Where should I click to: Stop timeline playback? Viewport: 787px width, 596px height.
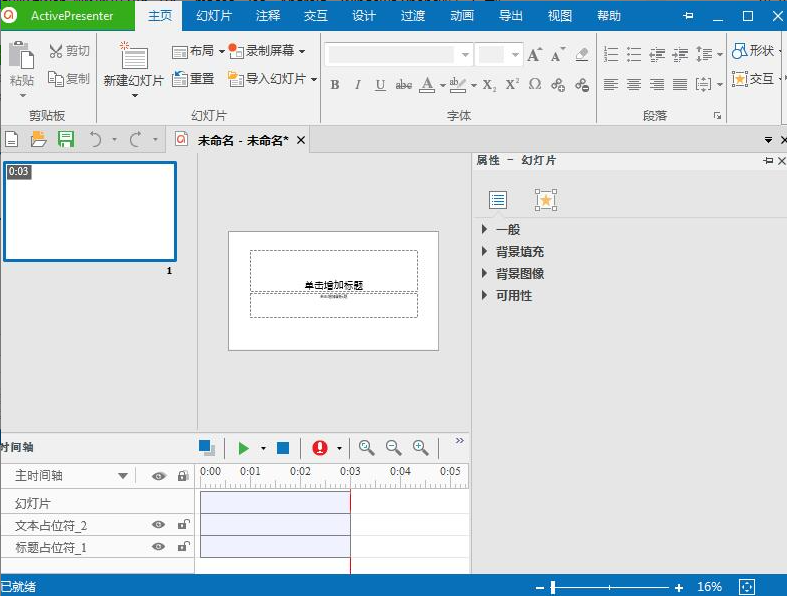[x=283, y=448]
